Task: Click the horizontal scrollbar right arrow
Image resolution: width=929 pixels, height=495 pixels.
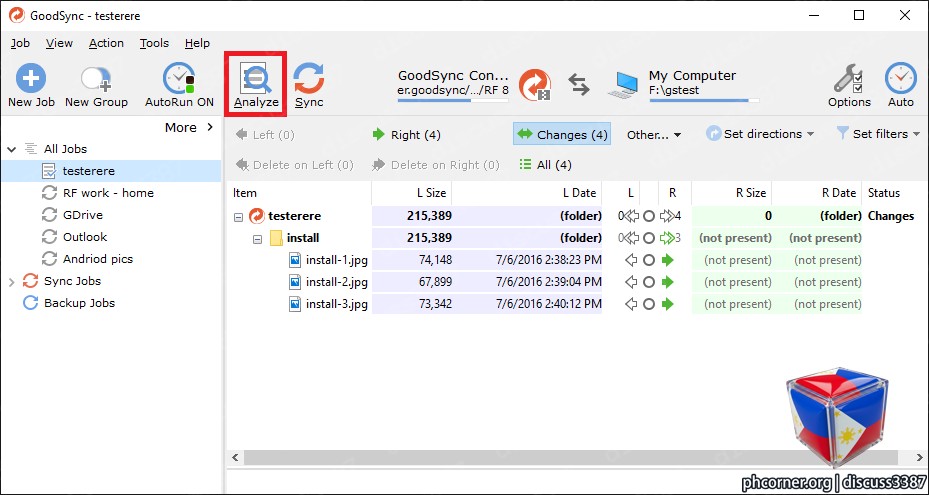Action: (920, 458)
